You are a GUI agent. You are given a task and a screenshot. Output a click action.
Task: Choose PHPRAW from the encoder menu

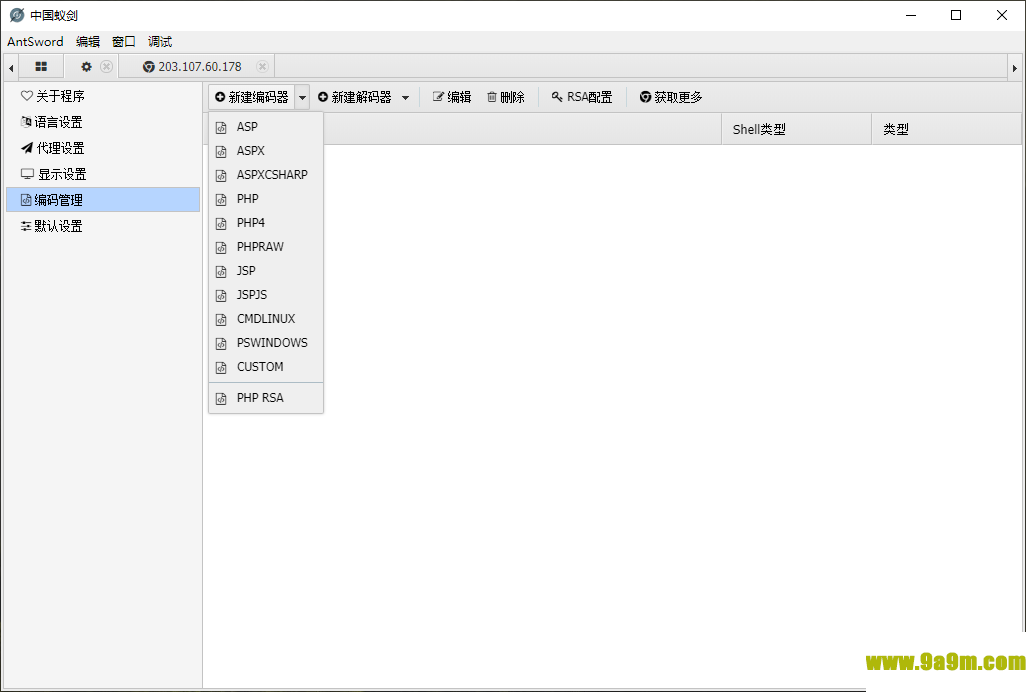pyautogui.click(x=266, y=247)
